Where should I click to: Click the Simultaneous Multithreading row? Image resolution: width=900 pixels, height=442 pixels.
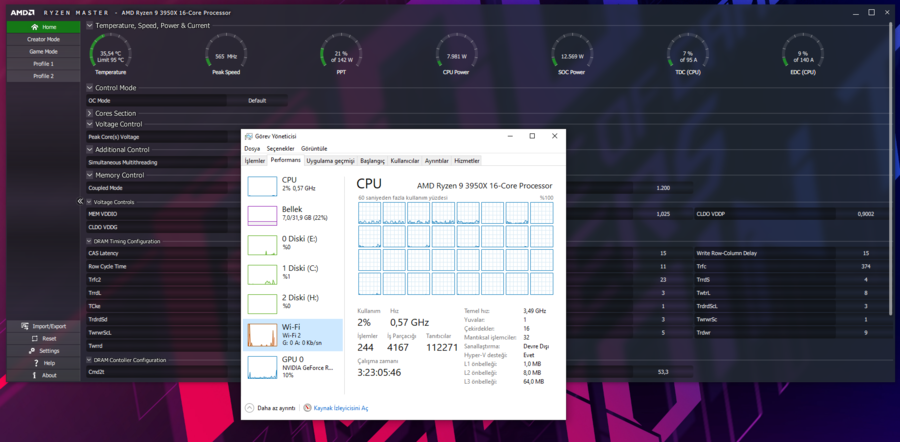point(164,162)
